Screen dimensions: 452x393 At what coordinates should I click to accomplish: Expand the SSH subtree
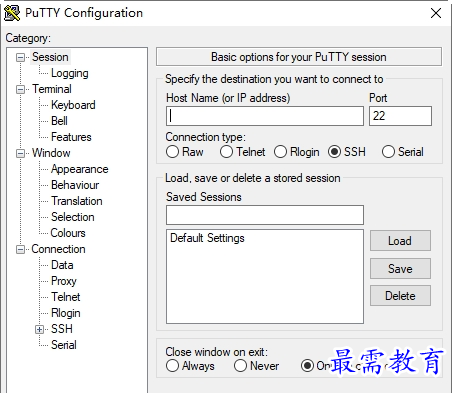coord(39,329)
